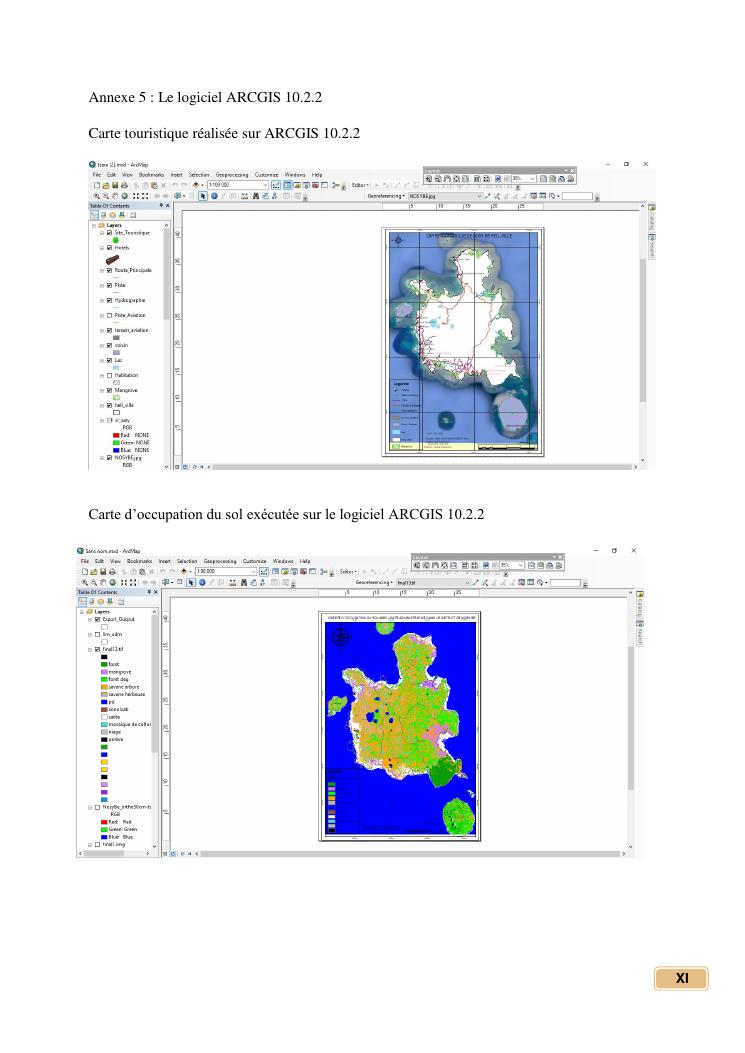The width and height of the screenshot is (745, 1053).
Task: Open the 1:169 000 map scale dropdown
Action: pos(265,185)
